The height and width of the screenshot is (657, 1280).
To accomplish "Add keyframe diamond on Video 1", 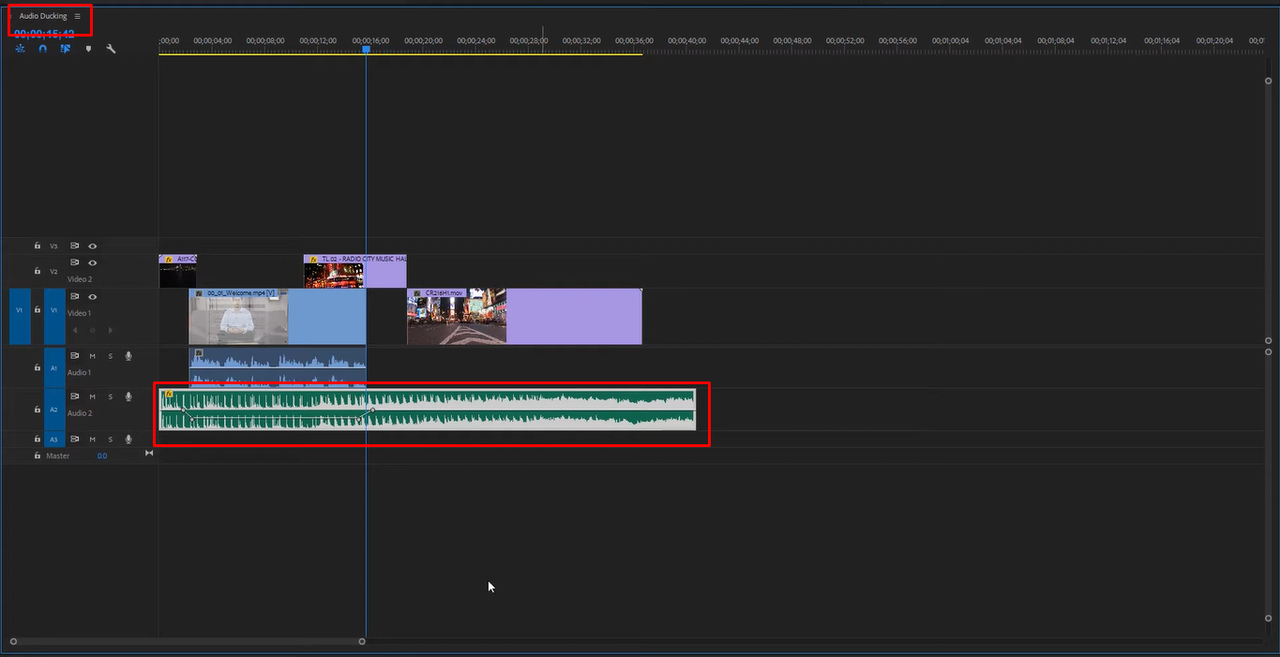I will (91, 329).
